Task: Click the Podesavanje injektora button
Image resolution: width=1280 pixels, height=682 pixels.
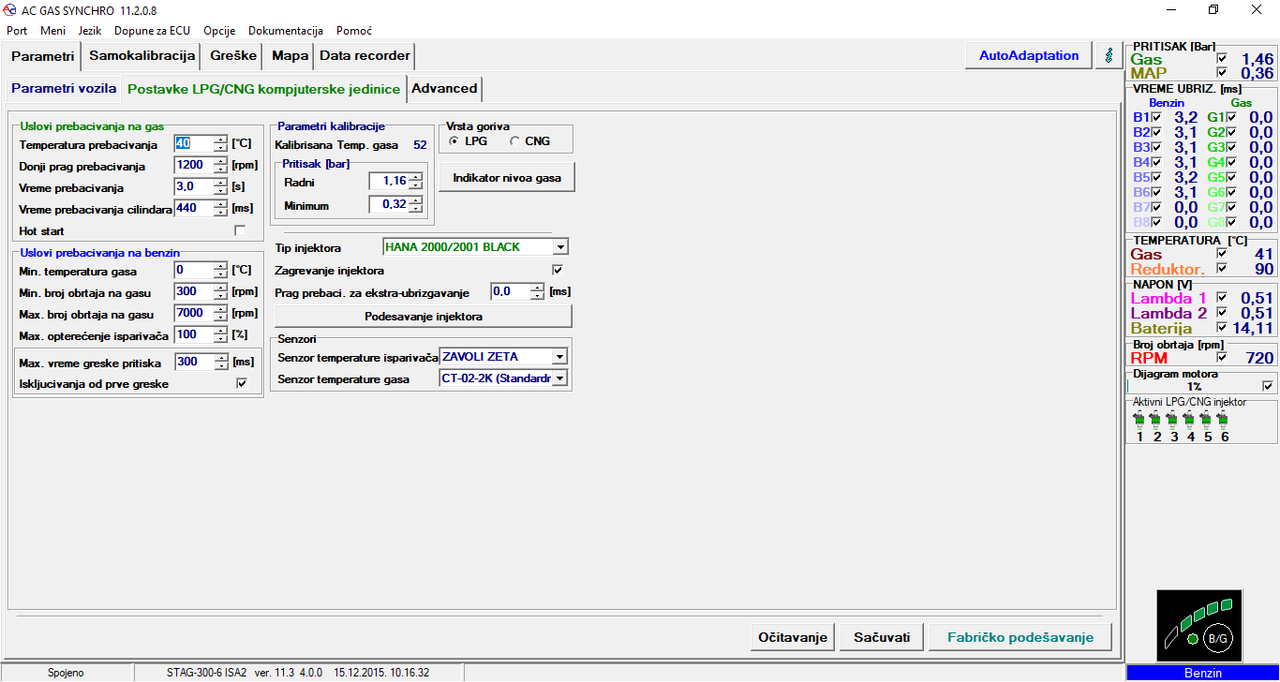Action: coord(424,316)
